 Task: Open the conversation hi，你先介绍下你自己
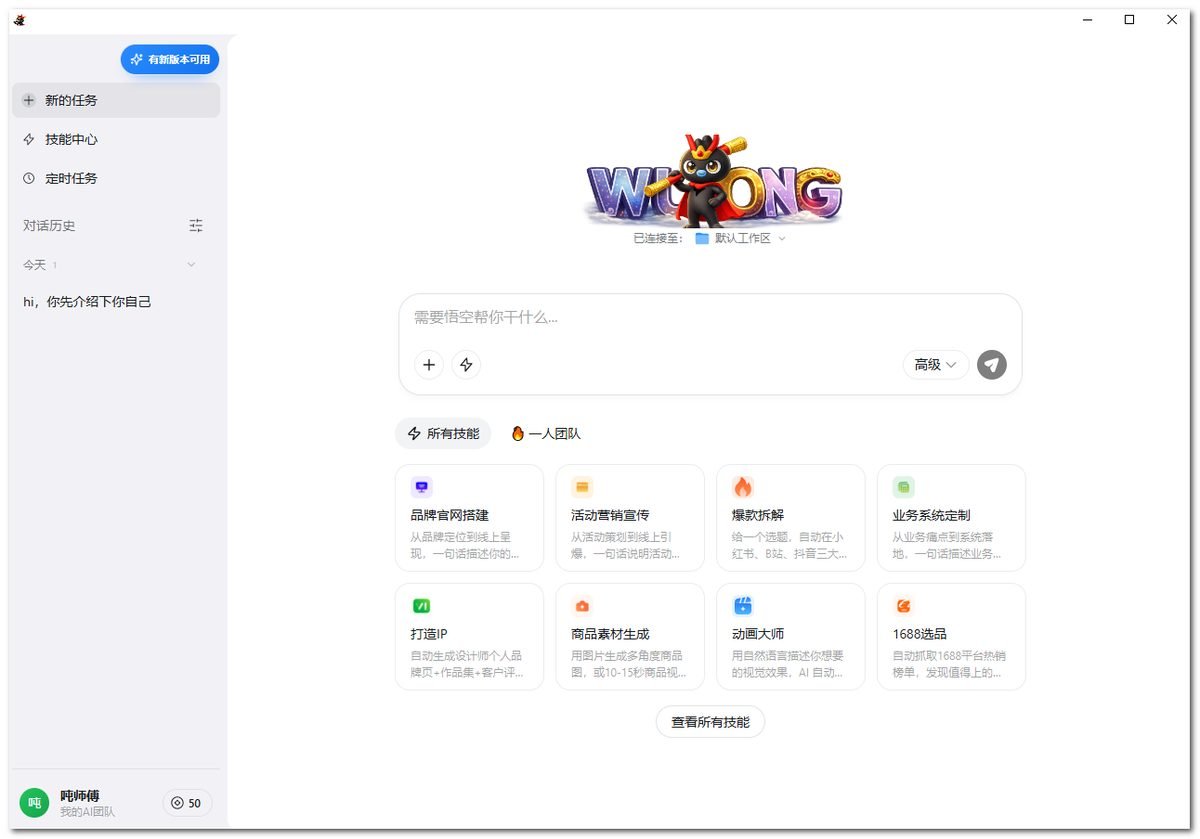116,302
